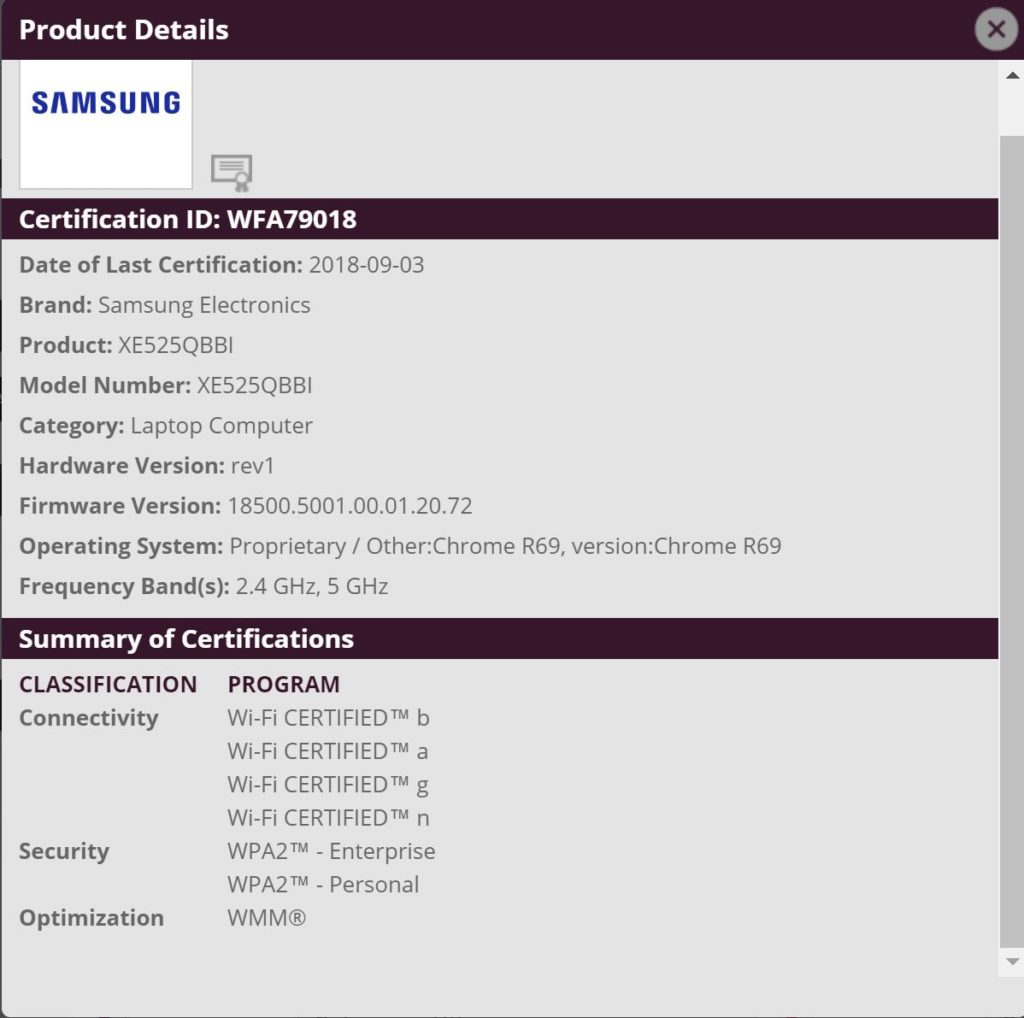Click the Product Details title text
Viewport: 1024px width, 1018px height.
click(124, 30)
